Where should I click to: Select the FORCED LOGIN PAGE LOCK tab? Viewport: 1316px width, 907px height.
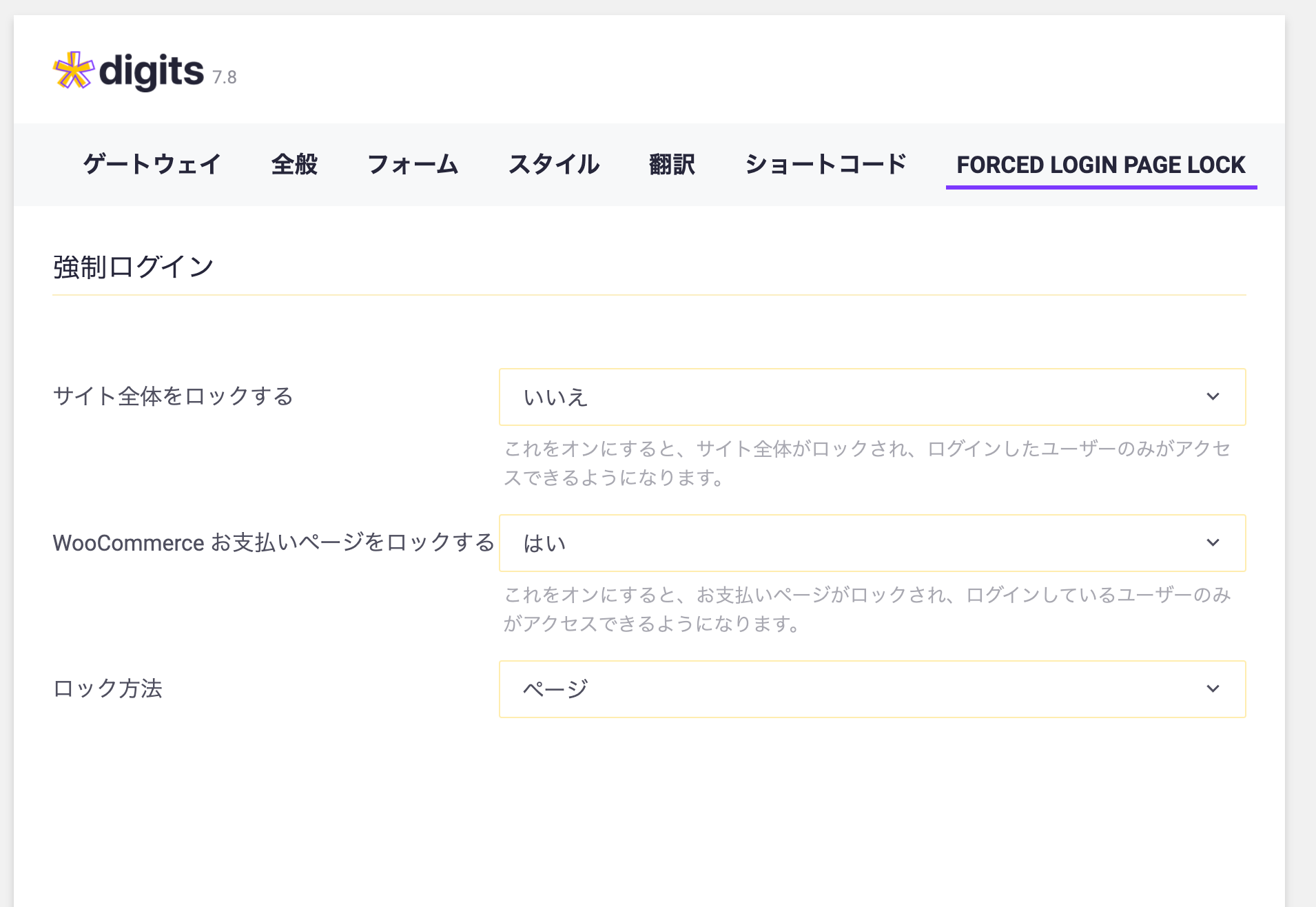(x=1101, y=165)
